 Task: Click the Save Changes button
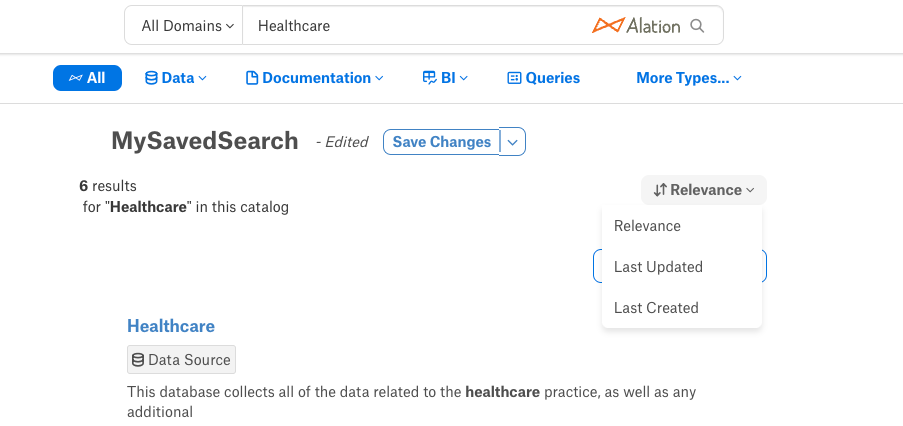point(442,142)
